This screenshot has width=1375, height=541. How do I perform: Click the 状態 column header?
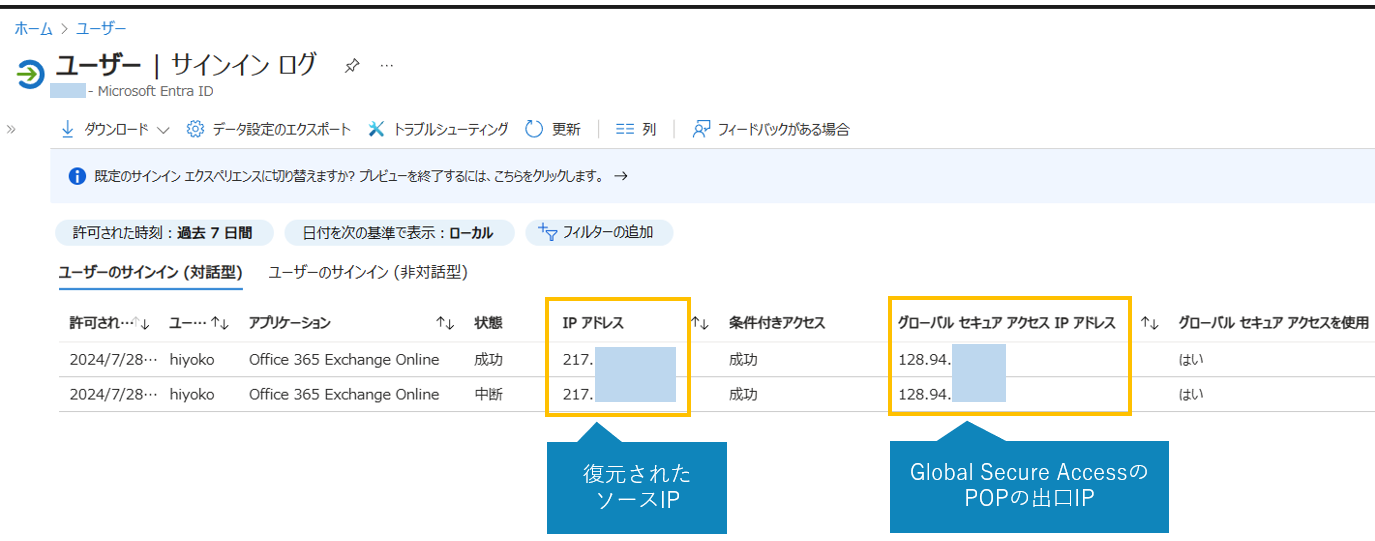(488, 323)
